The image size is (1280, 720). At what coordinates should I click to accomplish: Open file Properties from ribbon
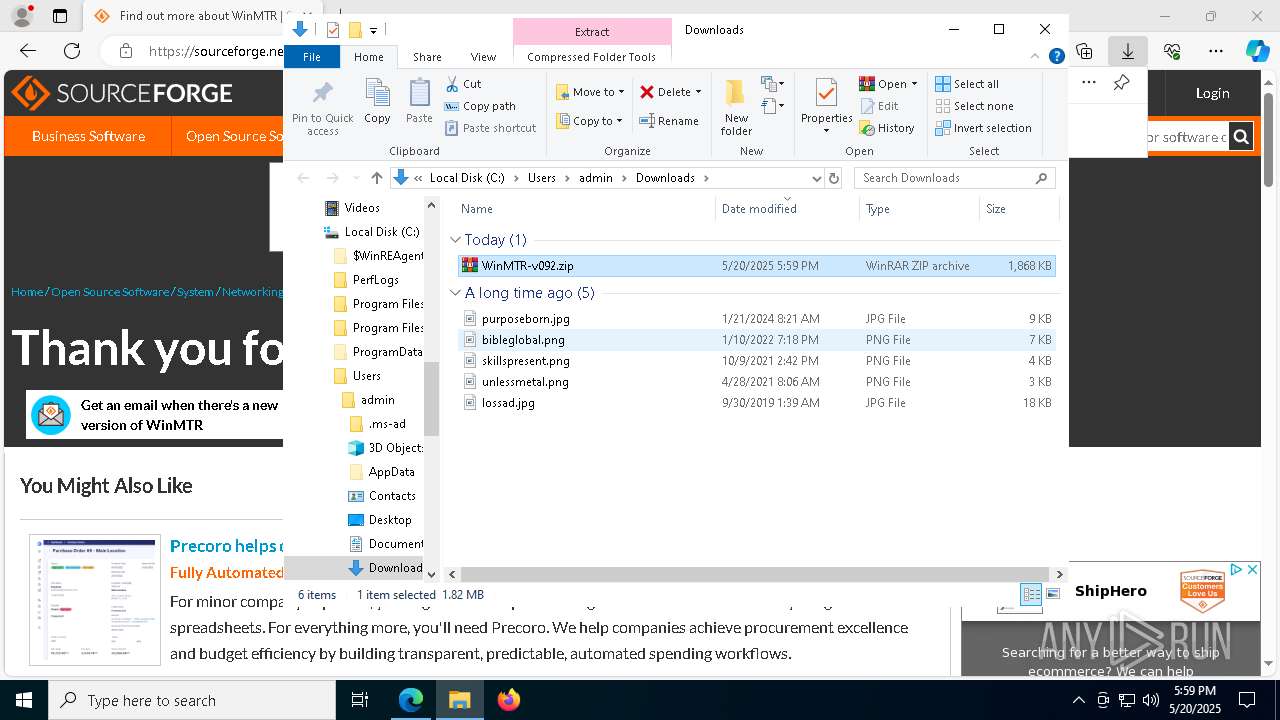[826, 107]
